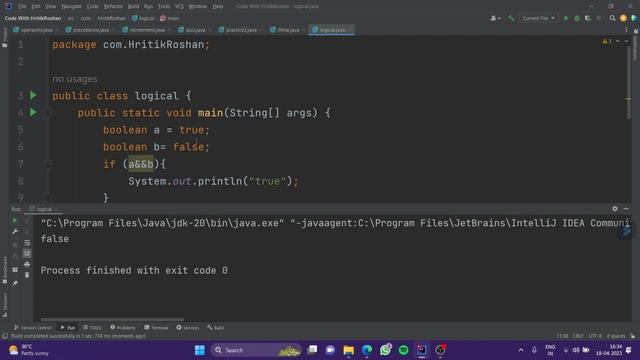Expand the Current File run configuration dropdown

click(x=538, y=18)
